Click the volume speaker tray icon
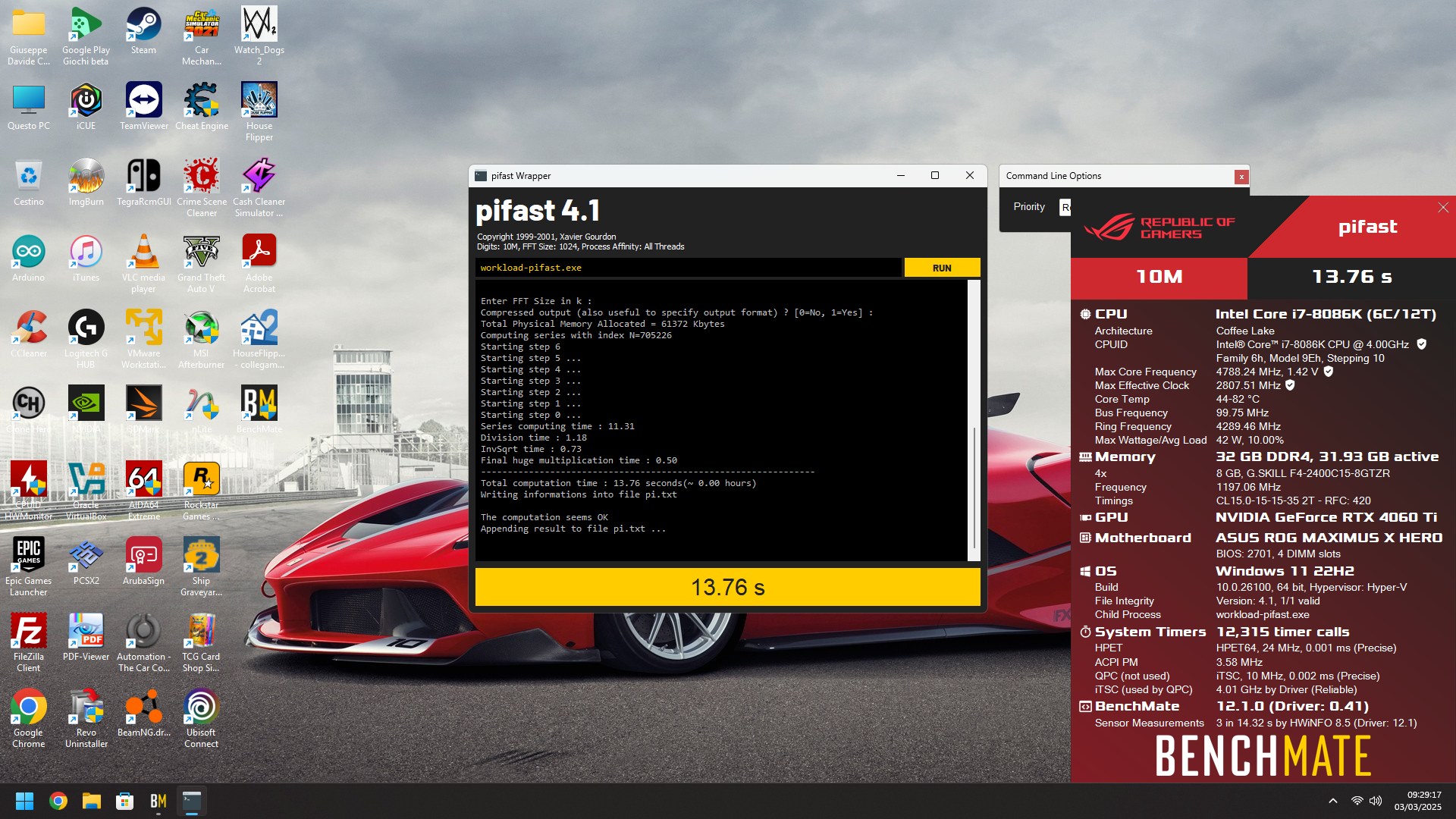The height and width of the screenshot is (819, 1456). tap(1376, 801)
